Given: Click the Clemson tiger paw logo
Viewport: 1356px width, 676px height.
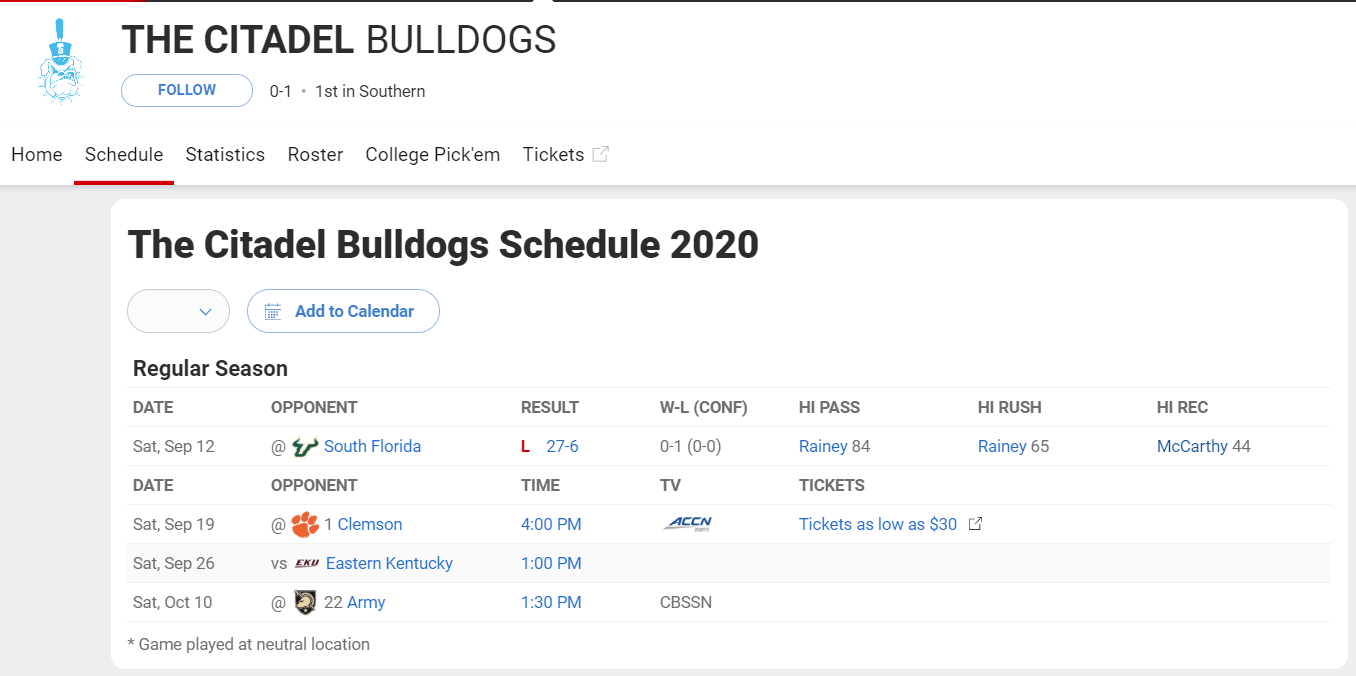Looking at the screenshot, I should (305, 524).
